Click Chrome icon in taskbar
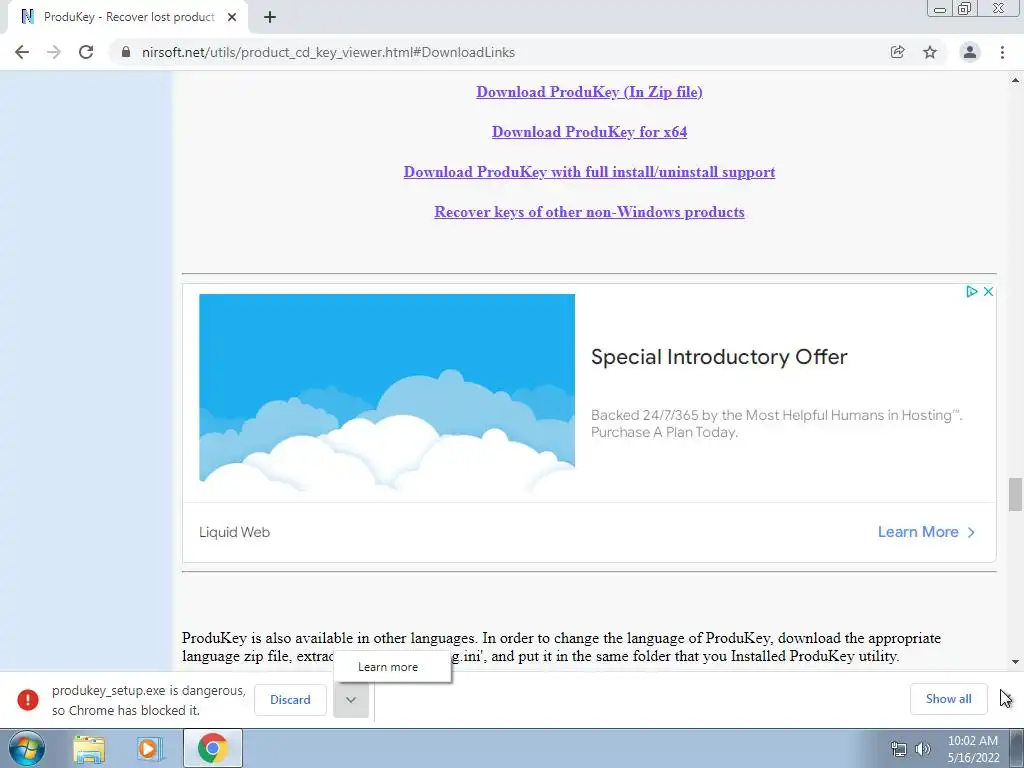Screen dimensions: 1024x768 [213, 748]
